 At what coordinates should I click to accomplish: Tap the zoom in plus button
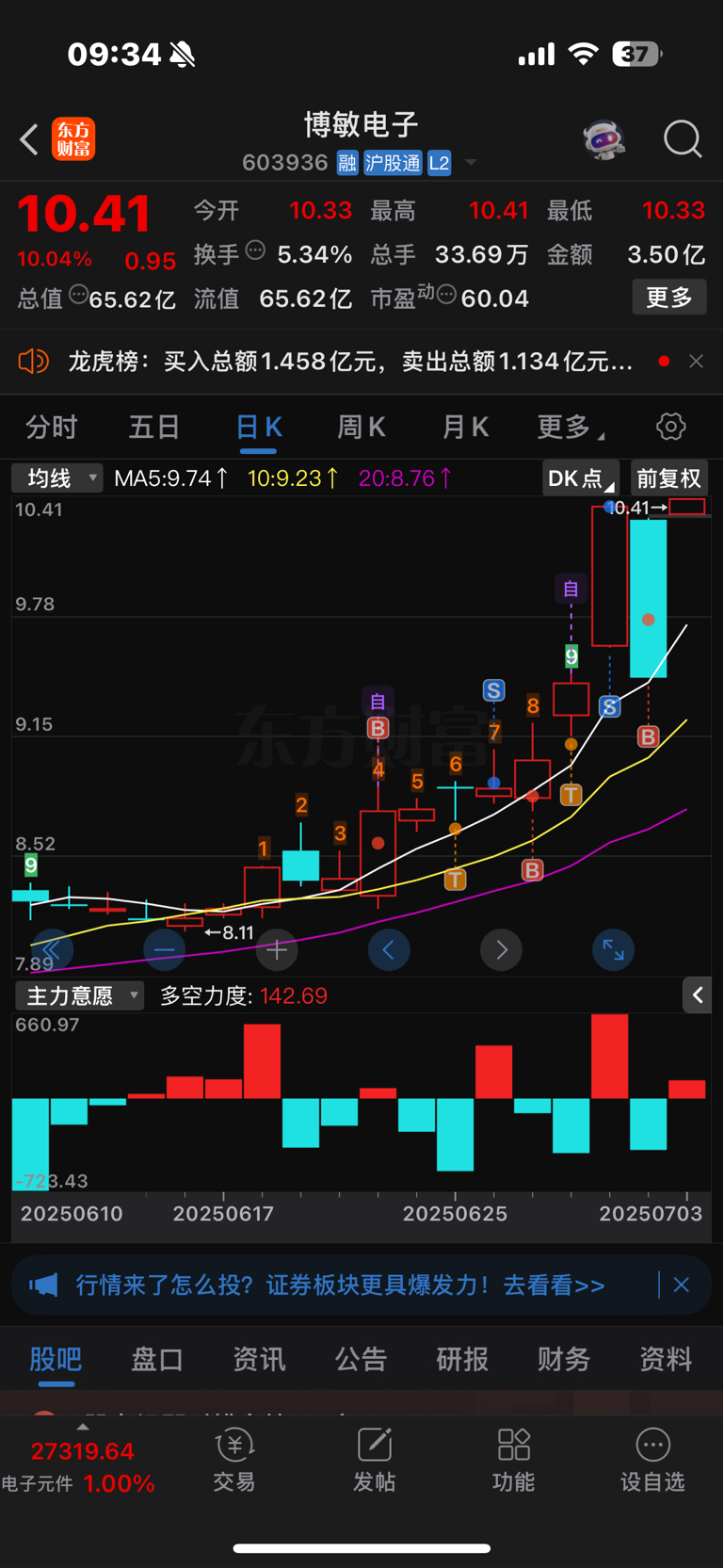pyautogui.click(x=277, y=950)
